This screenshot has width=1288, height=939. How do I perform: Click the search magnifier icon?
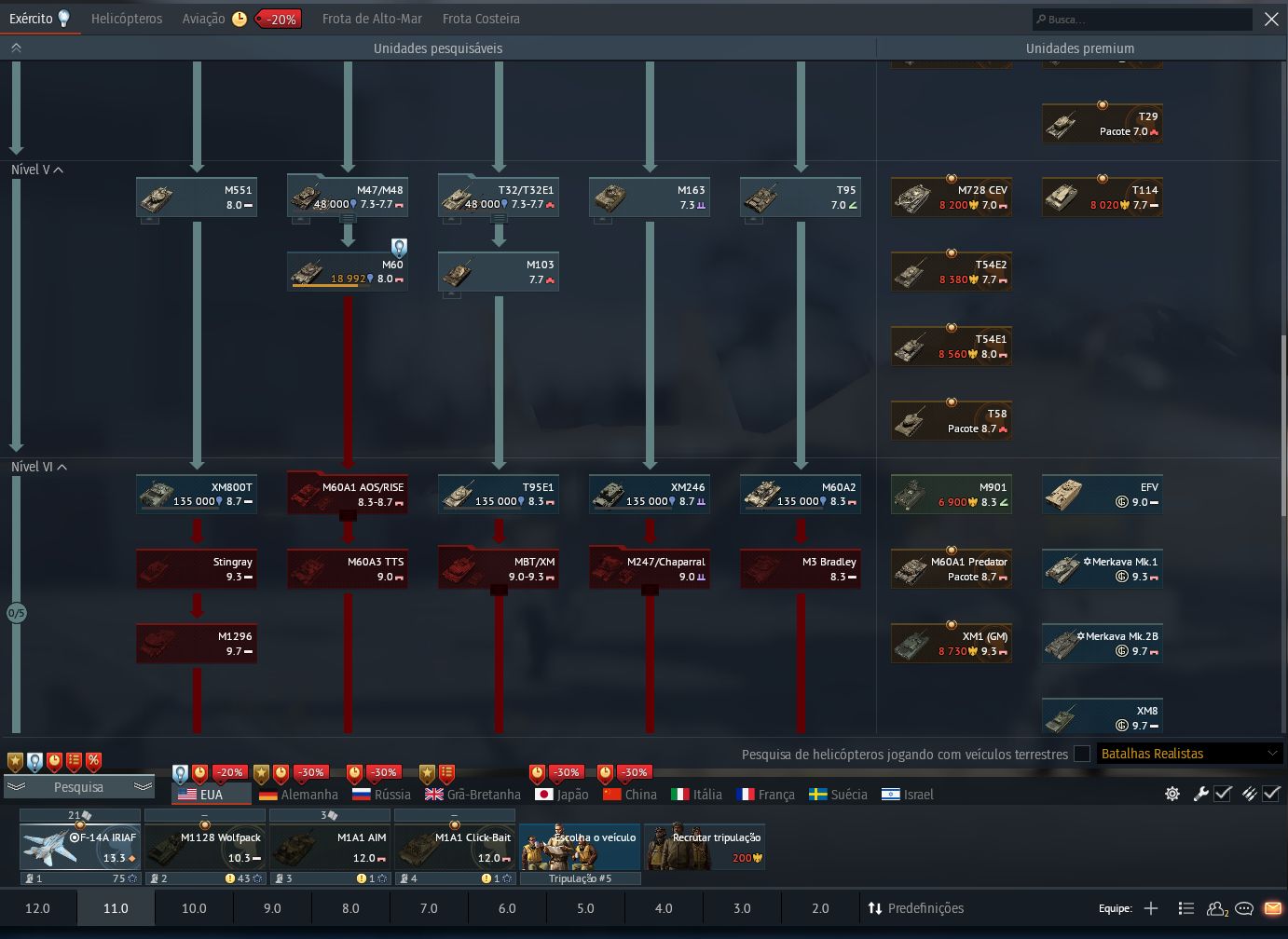click(x=1040, y=19)
